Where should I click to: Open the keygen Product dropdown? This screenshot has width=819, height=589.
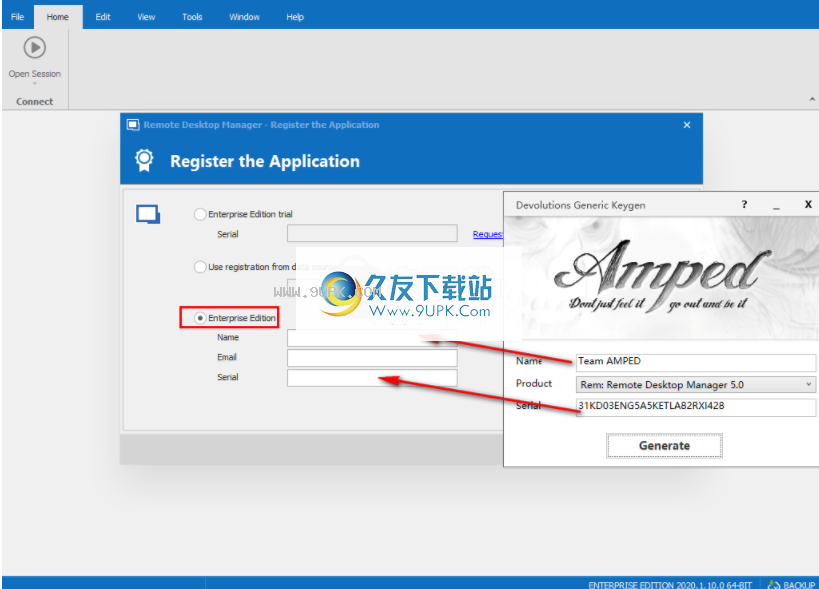click(696, 385)
